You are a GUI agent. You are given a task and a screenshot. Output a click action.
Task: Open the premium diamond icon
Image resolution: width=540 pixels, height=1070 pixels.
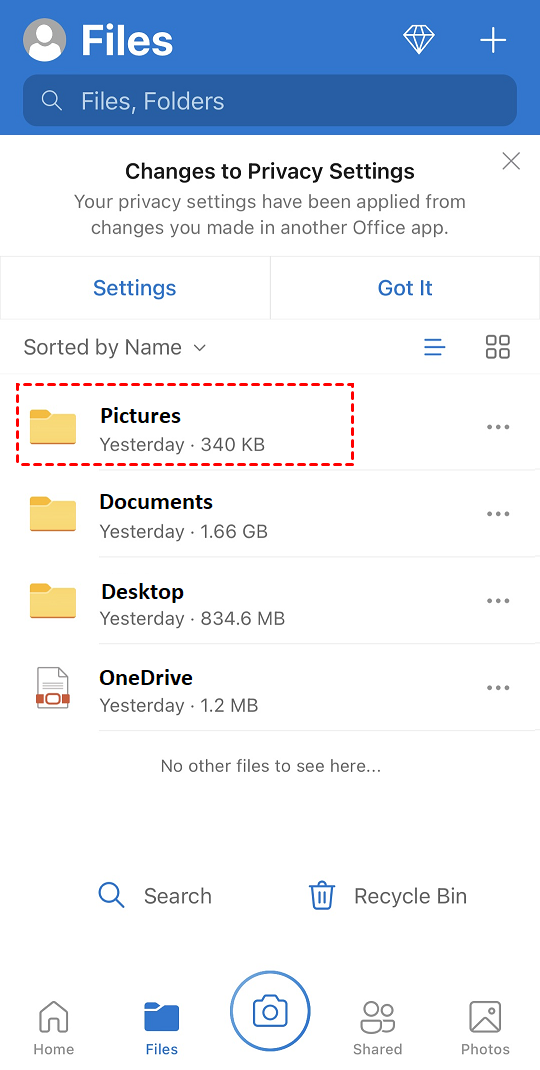pos(419,40)
